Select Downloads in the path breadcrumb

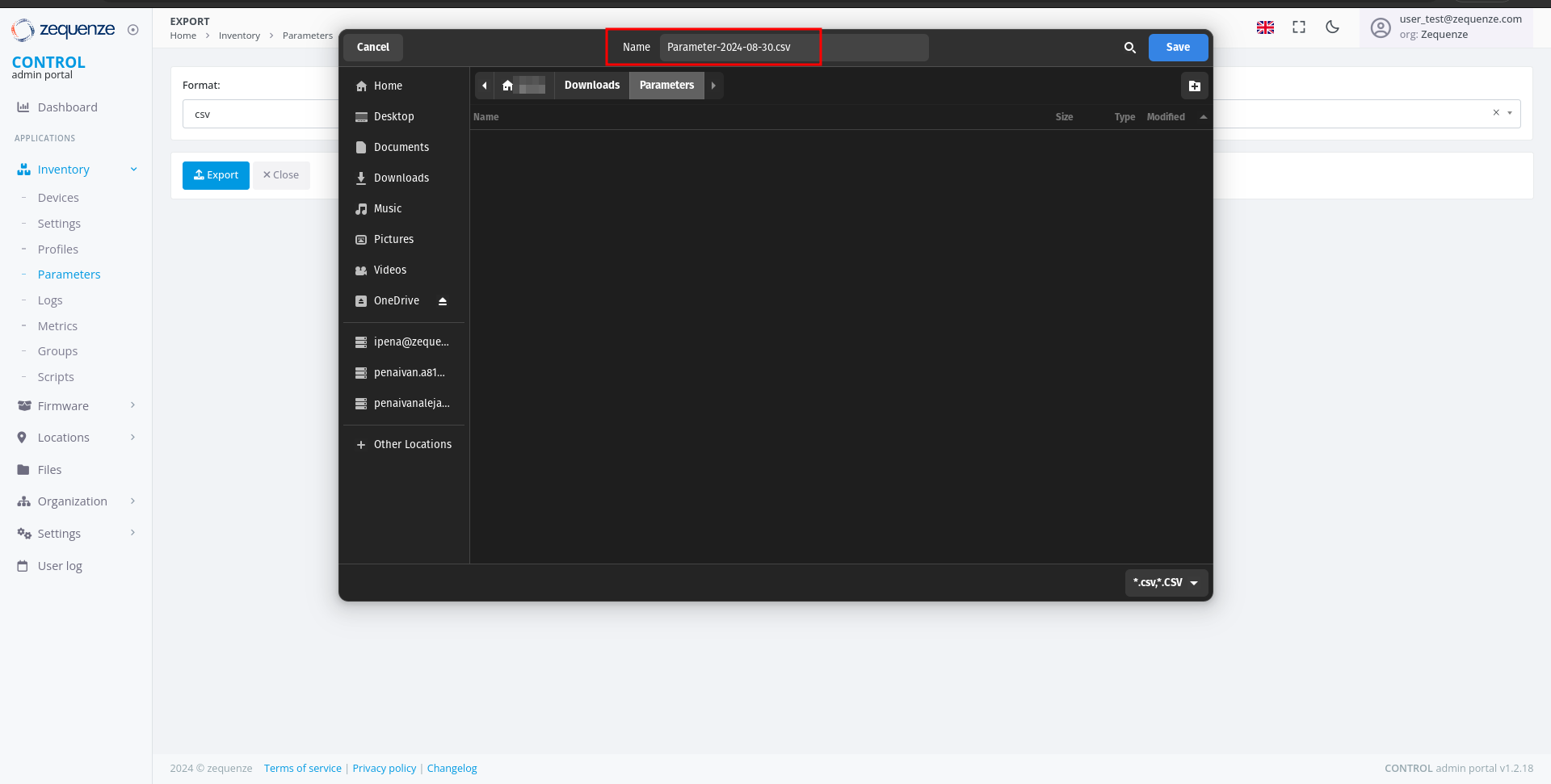pyautogui.click(x=591, y=85)
